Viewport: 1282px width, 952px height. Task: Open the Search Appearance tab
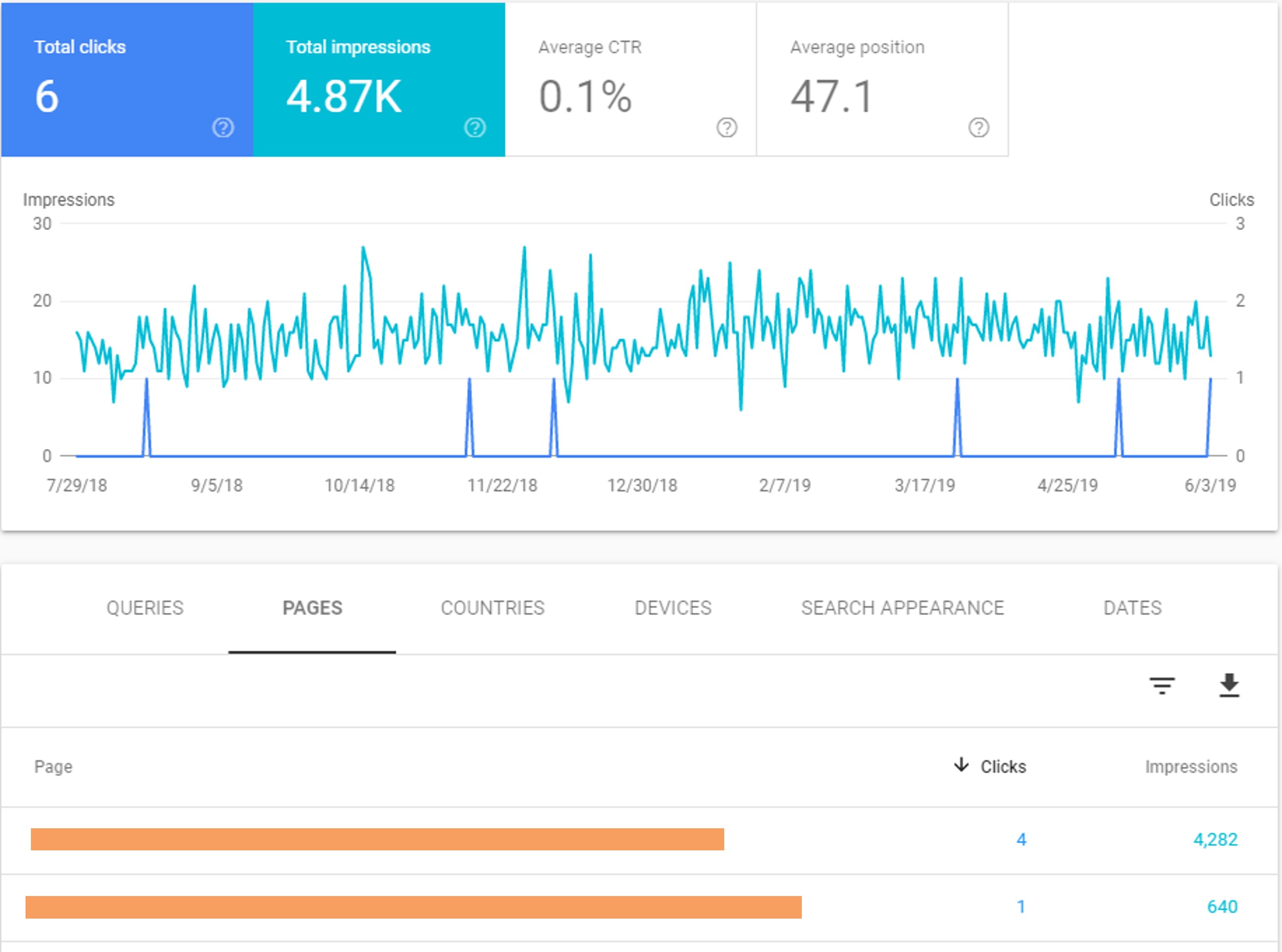(x=902, y=608)
